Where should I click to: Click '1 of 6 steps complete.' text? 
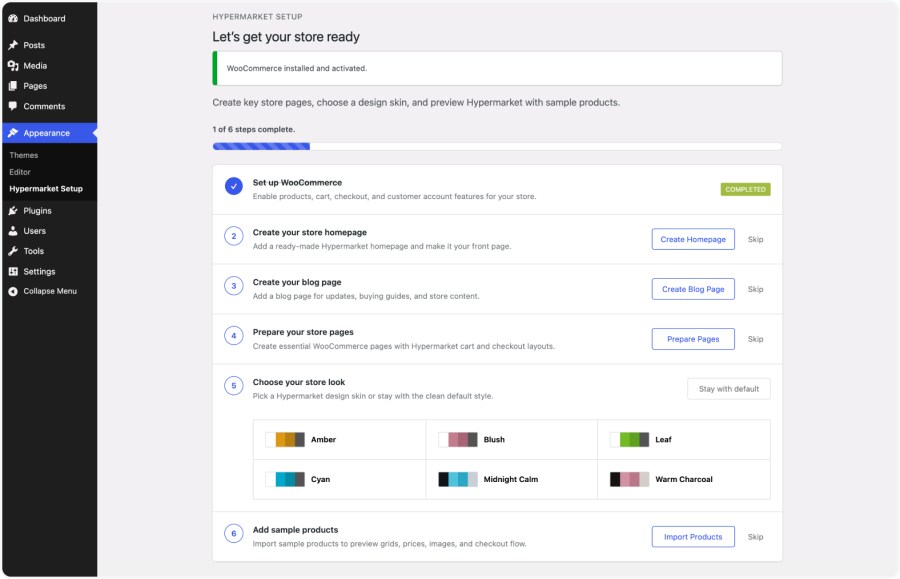click(254, 129)
